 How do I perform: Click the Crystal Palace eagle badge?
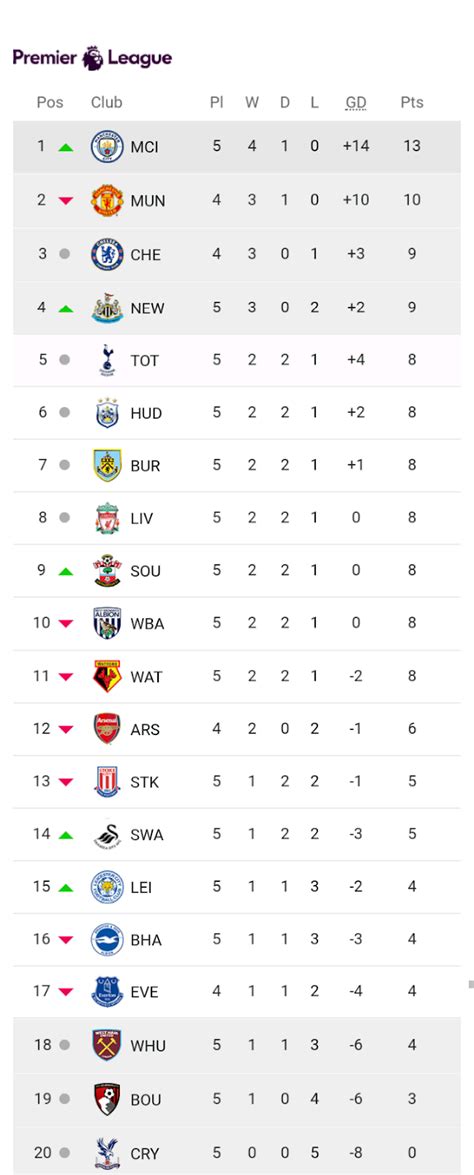(107, 1153)
